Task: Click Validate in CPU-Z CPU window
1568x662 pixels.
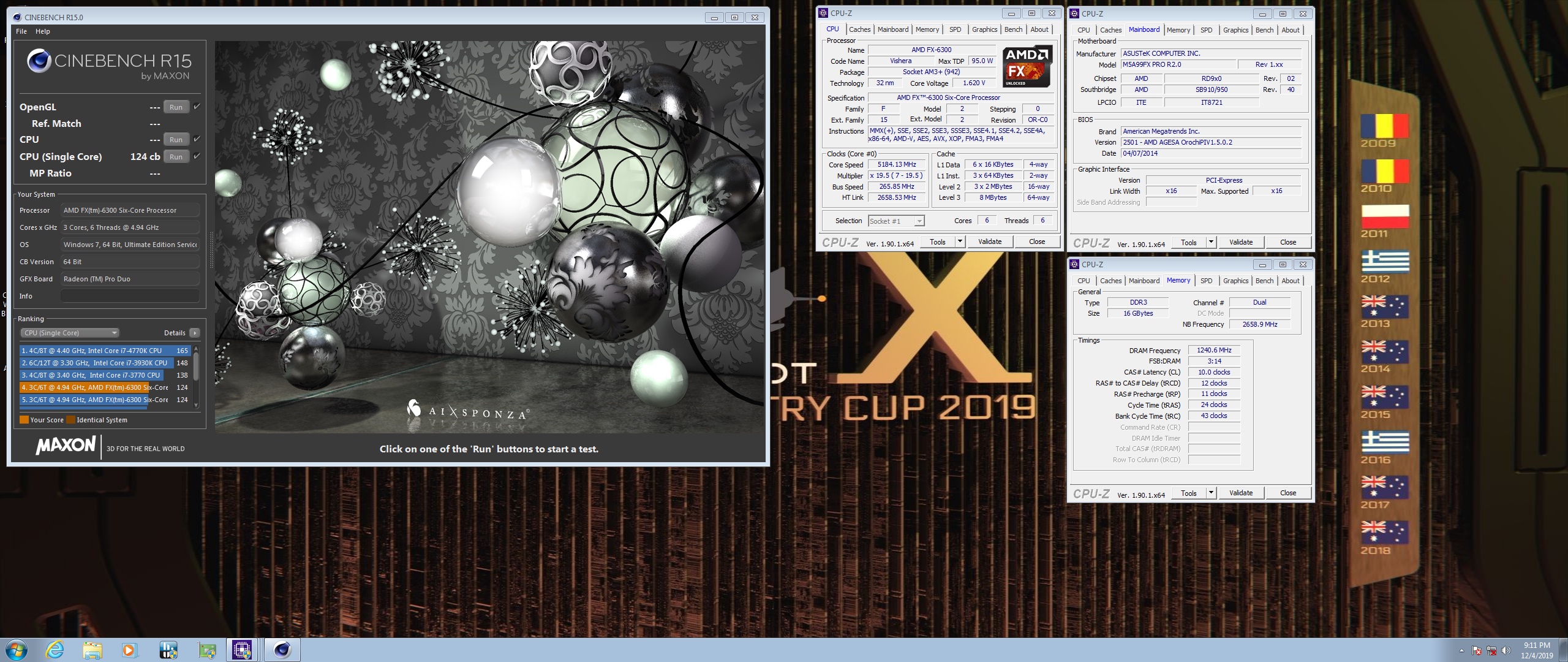Action: (x=990, y=242)
